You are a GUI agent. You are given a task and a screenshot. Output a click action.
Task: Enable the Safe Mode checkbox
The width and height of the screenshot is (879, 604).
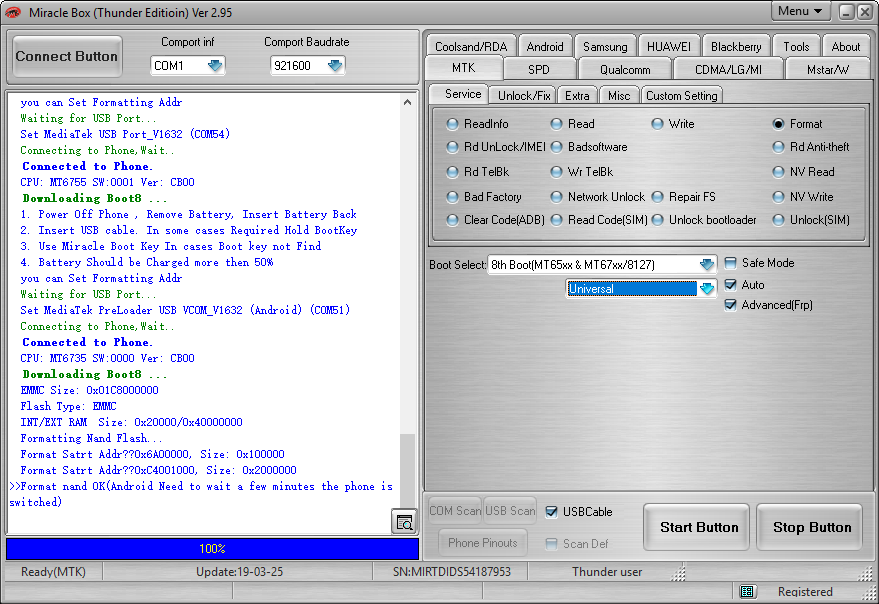(x=730, y=263)
